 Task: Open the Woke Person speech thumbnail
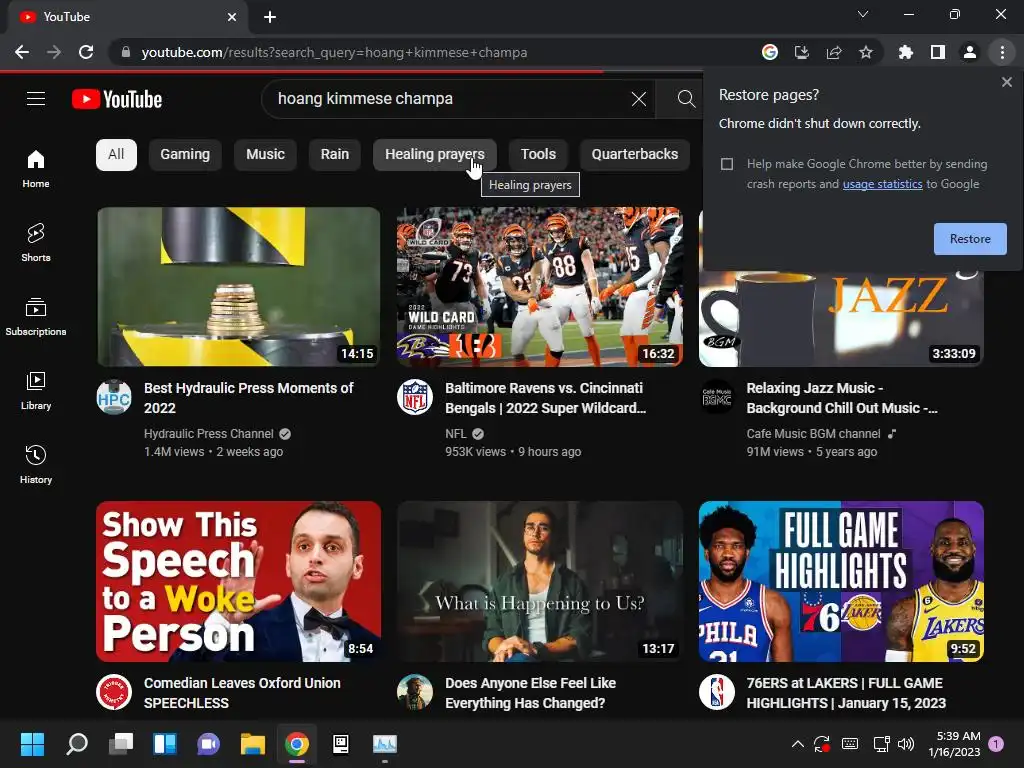238,581
